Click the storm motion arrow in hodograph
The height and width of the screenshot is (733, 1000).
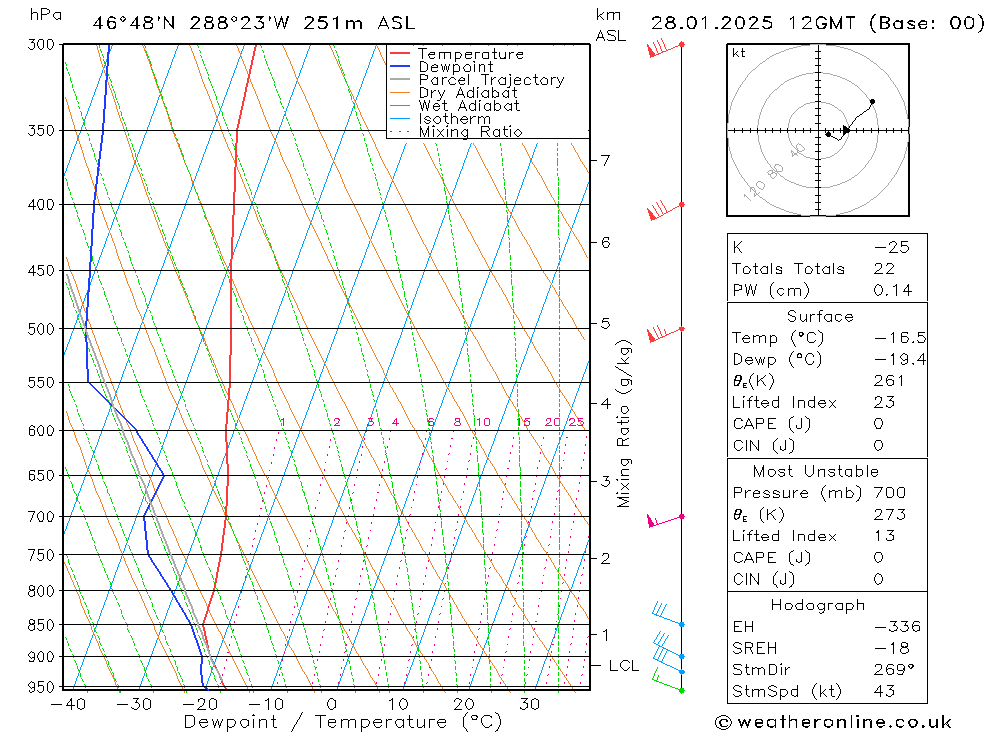point(846,130)
